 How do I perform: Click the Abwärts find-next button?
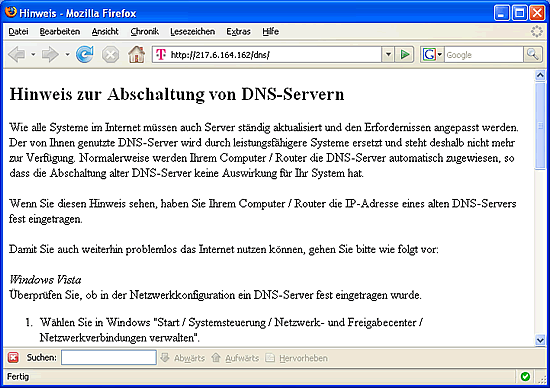[x=183, y=358]
